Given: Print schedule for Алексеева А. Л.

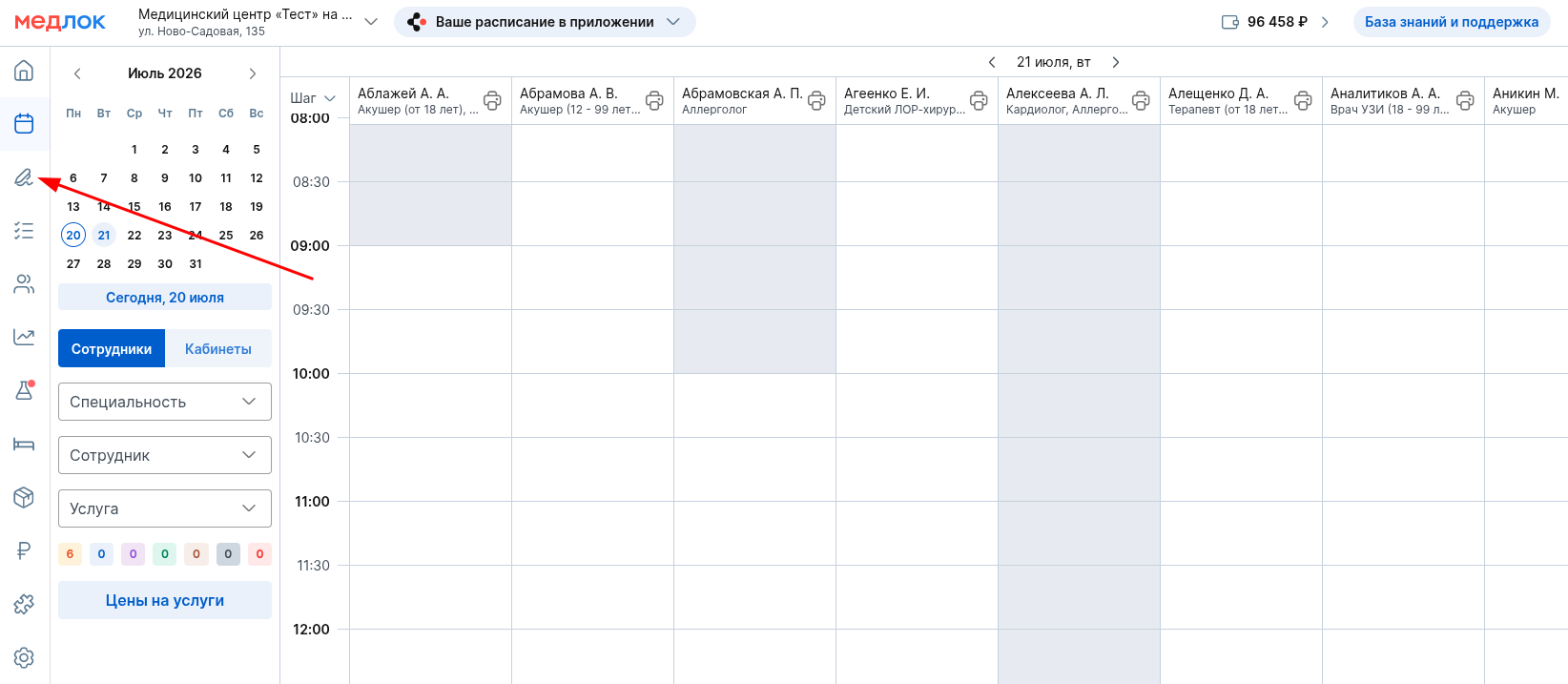Looking at the screenshot, I should click(x=1141, y=100).
